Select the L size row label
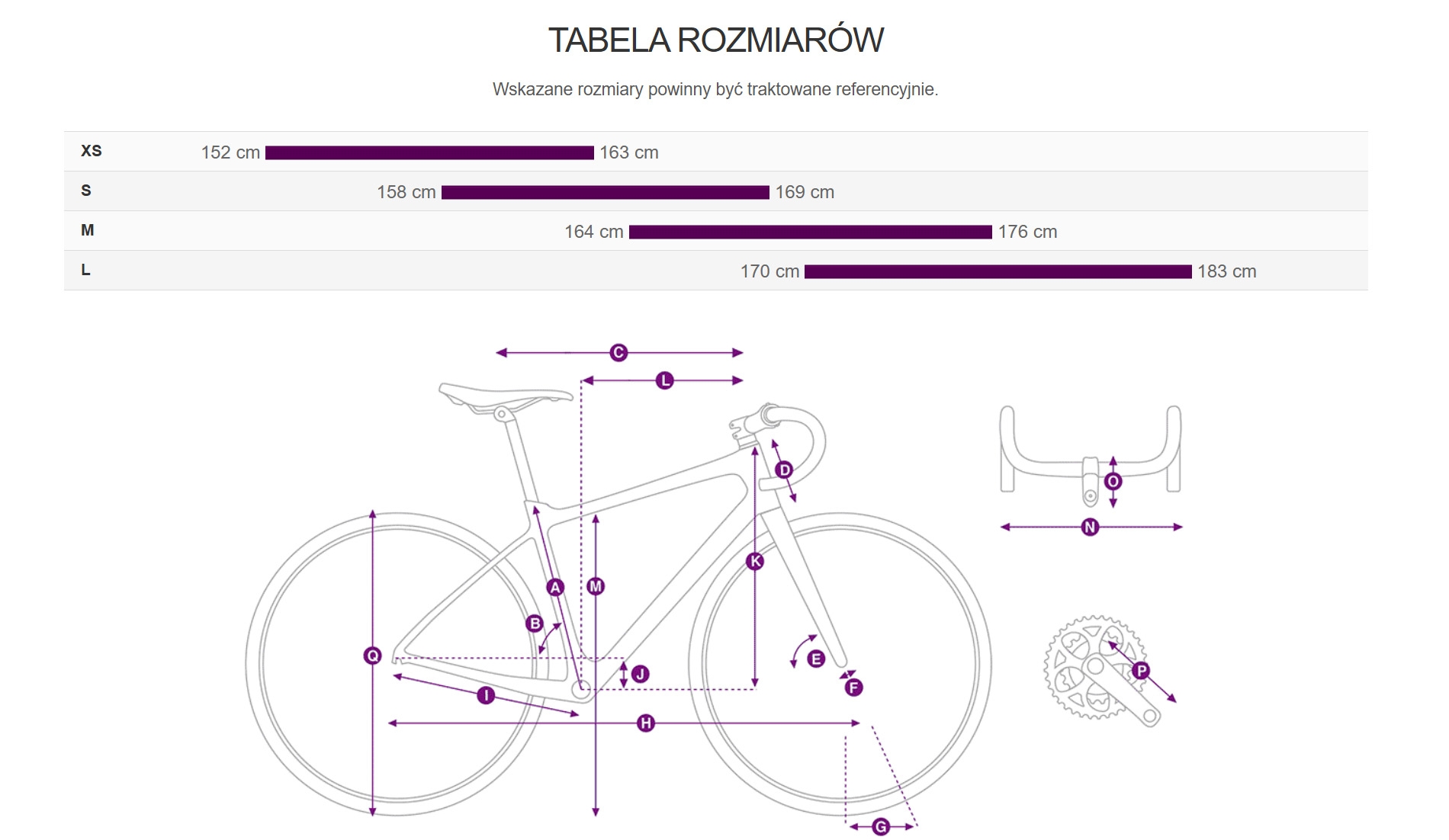Screen dimensions: 1449x840 point(85,270)
